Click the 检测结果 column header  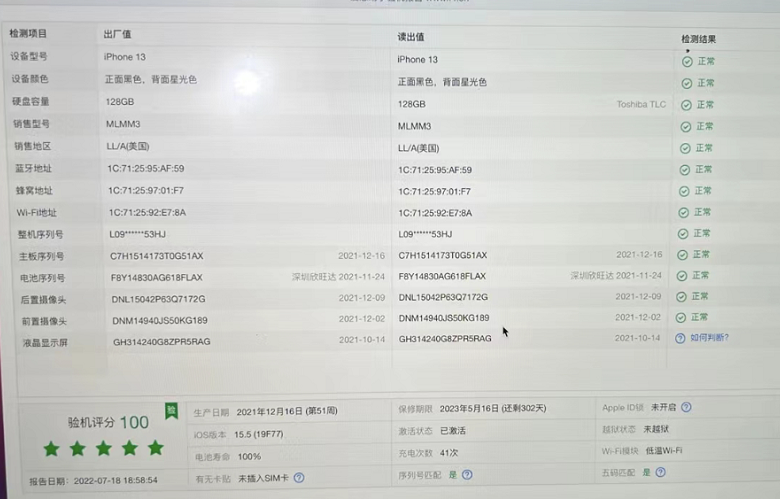(x=698, y=39)
